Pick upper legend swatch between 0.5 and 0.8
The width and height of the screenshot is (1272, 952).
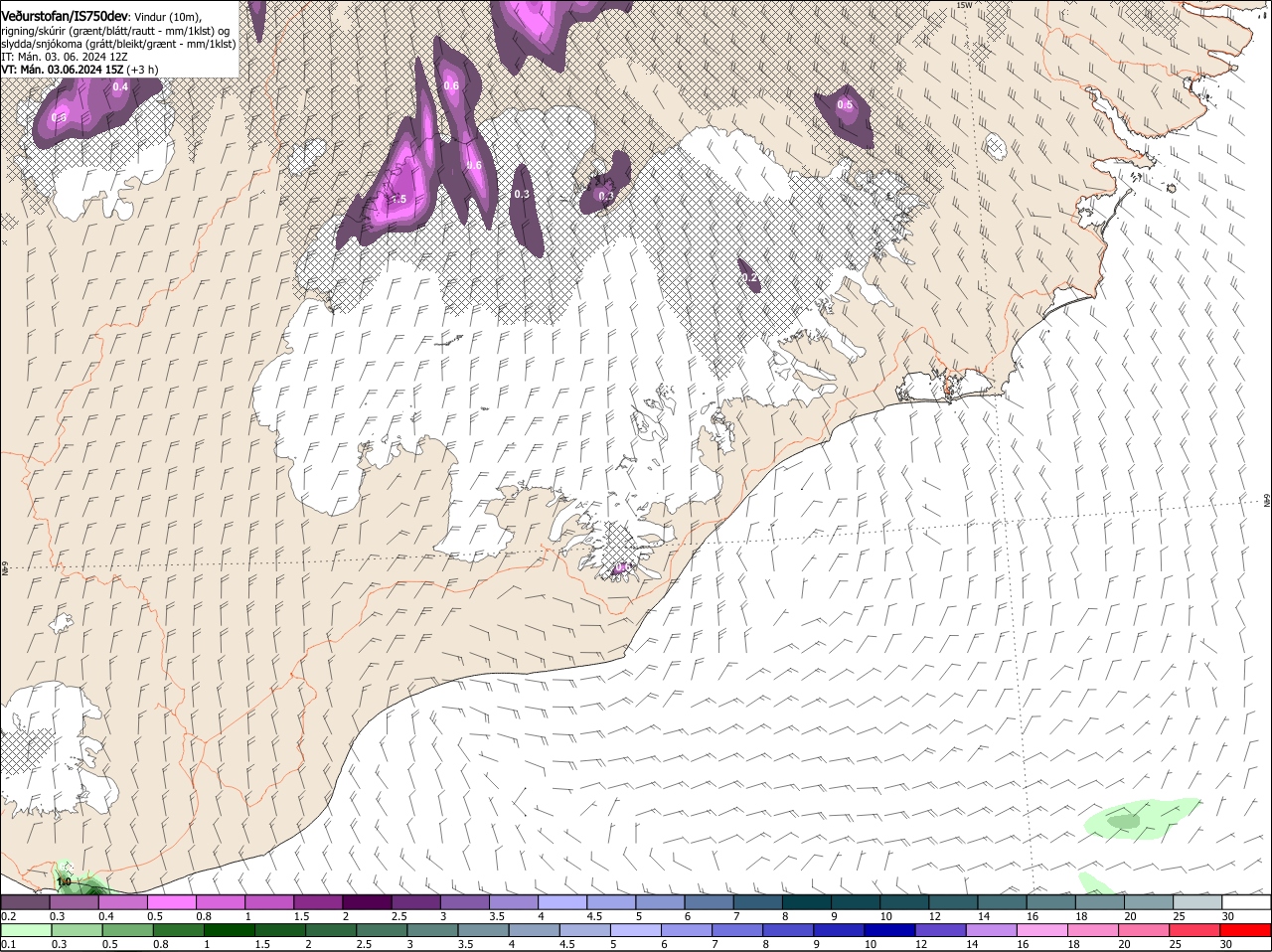click(173, 902)
